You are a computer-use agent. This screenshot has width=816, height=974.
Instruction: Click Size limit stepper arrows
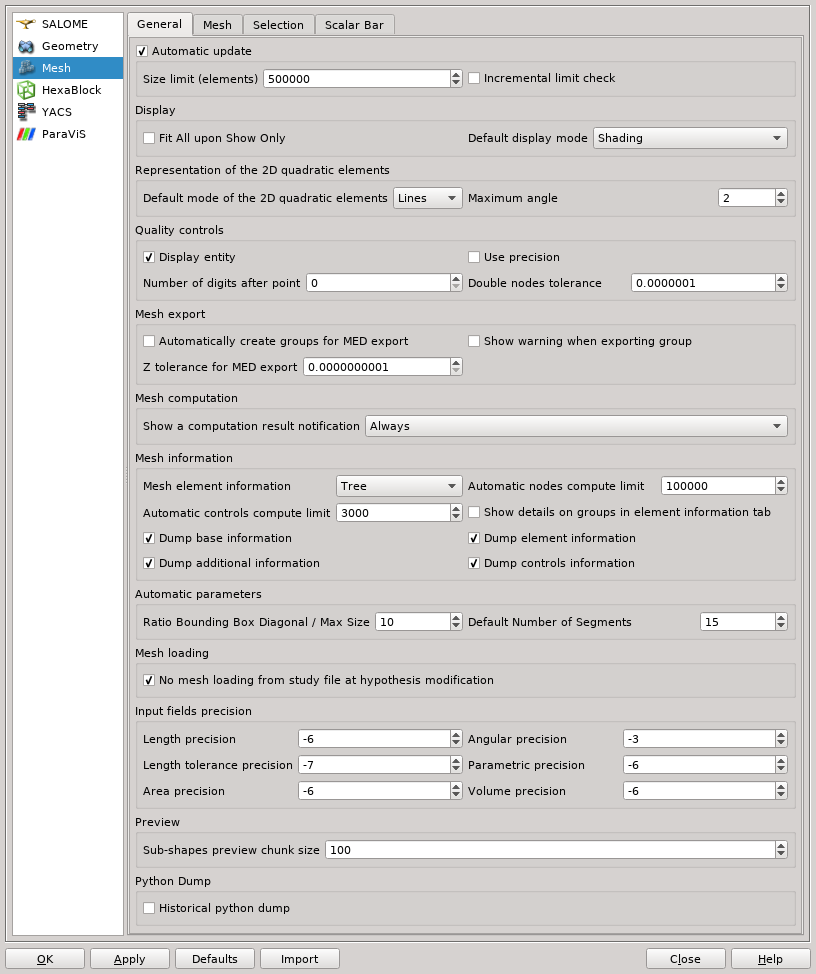click(456, 79)
